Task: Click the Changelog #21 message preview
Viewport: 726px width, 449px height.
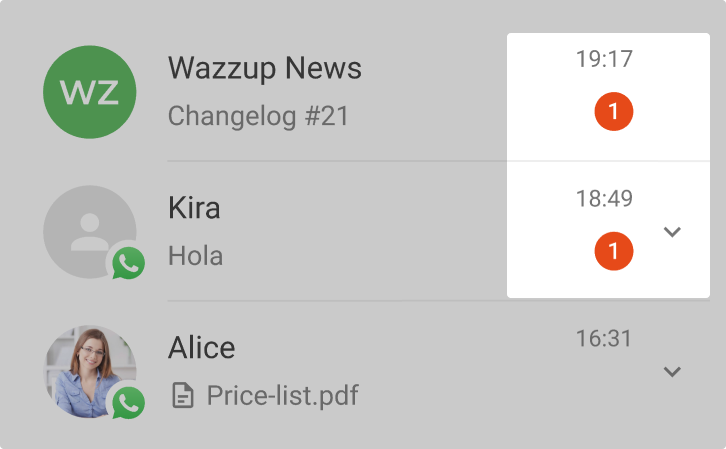Action: 258,117
